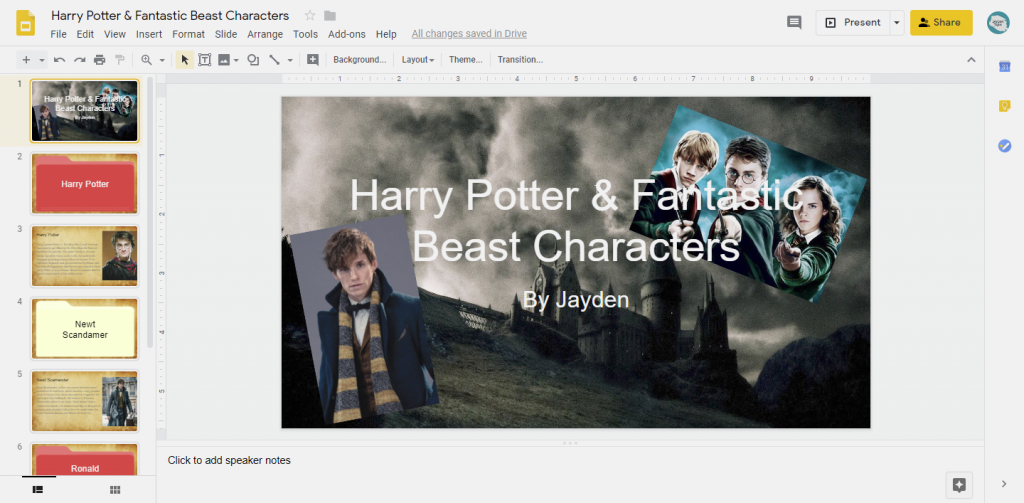Select slide 4 Newt Scandamer thumbnail
Viewport: 1024px width, 503px height.
[x=84, y=329]
